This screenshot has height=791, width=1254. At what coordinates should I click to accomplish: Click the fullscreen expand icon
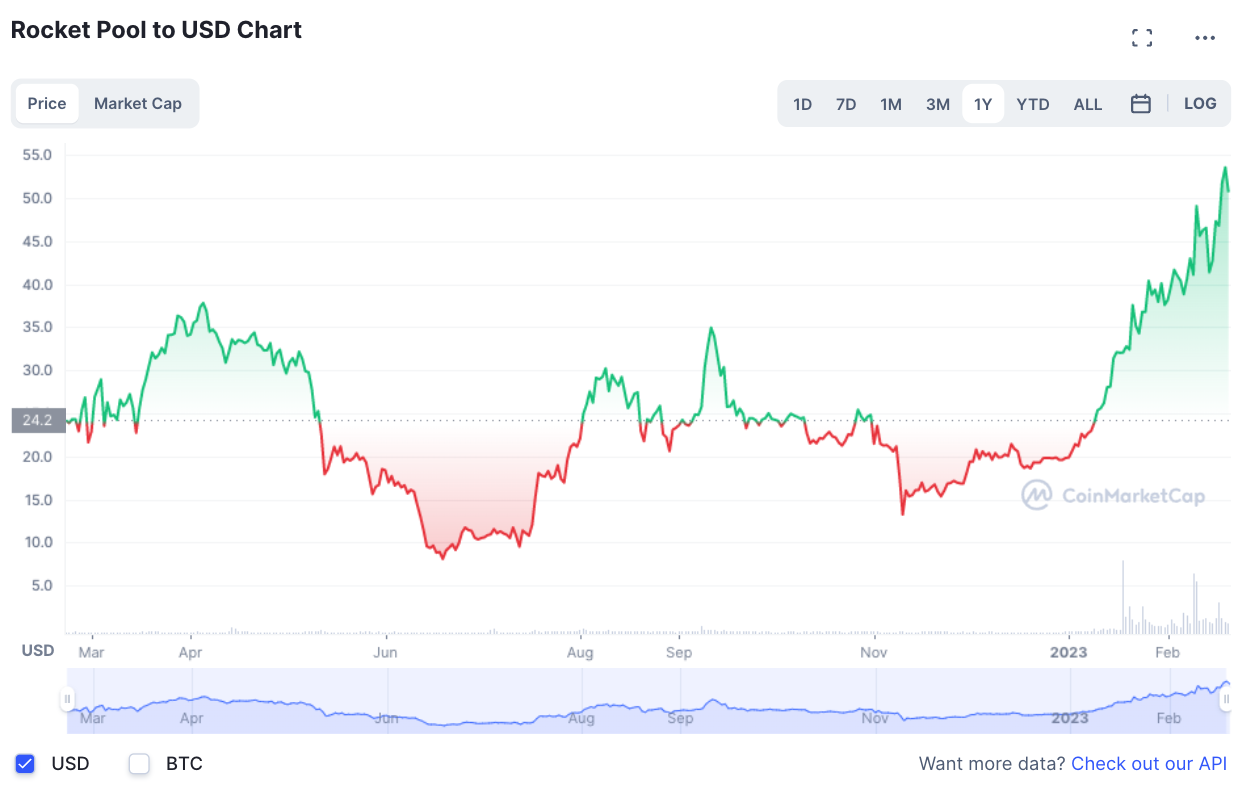[x=1141, y=37]
